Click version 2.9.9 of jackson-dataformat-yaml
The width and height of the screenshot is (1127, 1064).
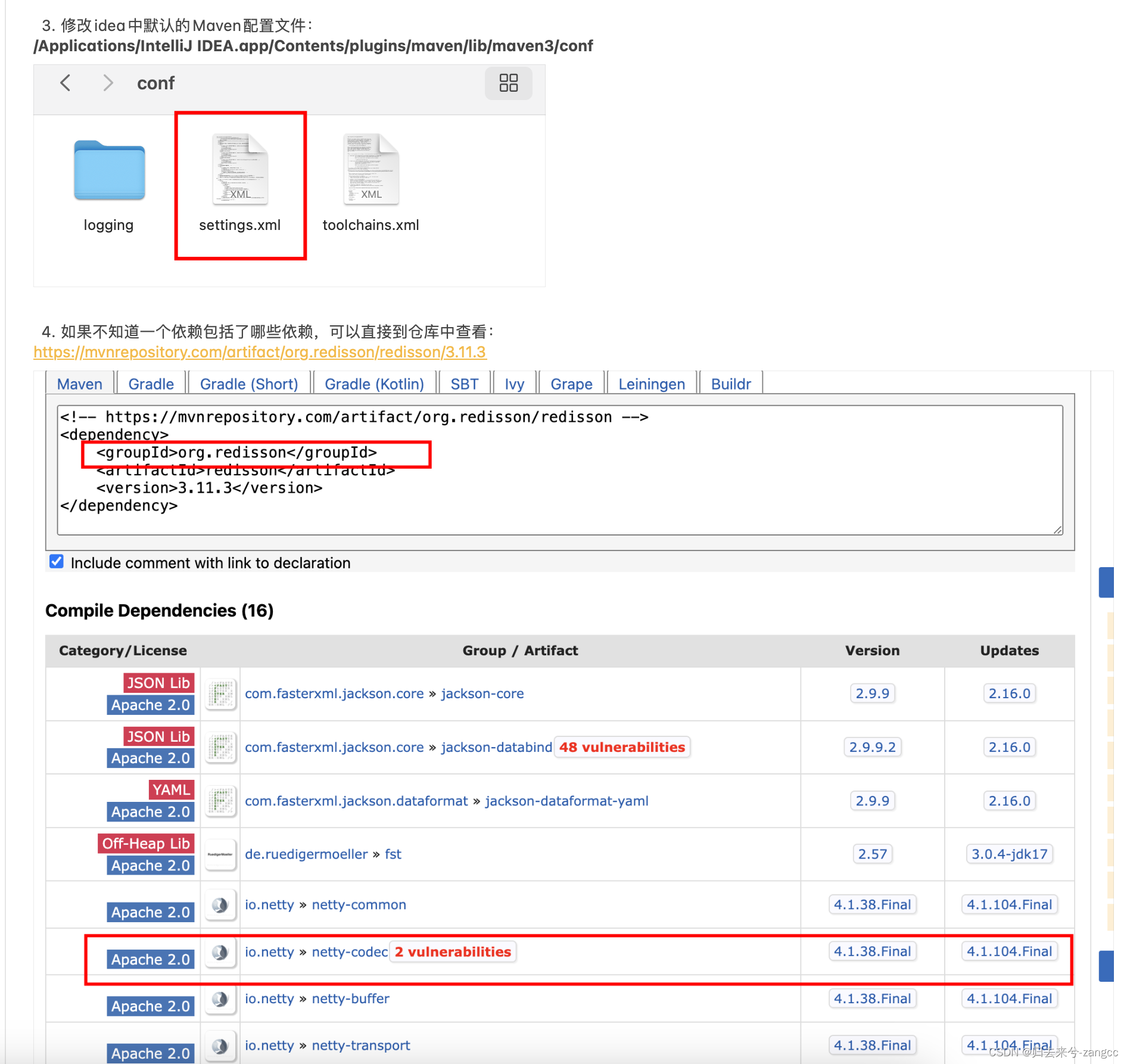coord(872,801)
